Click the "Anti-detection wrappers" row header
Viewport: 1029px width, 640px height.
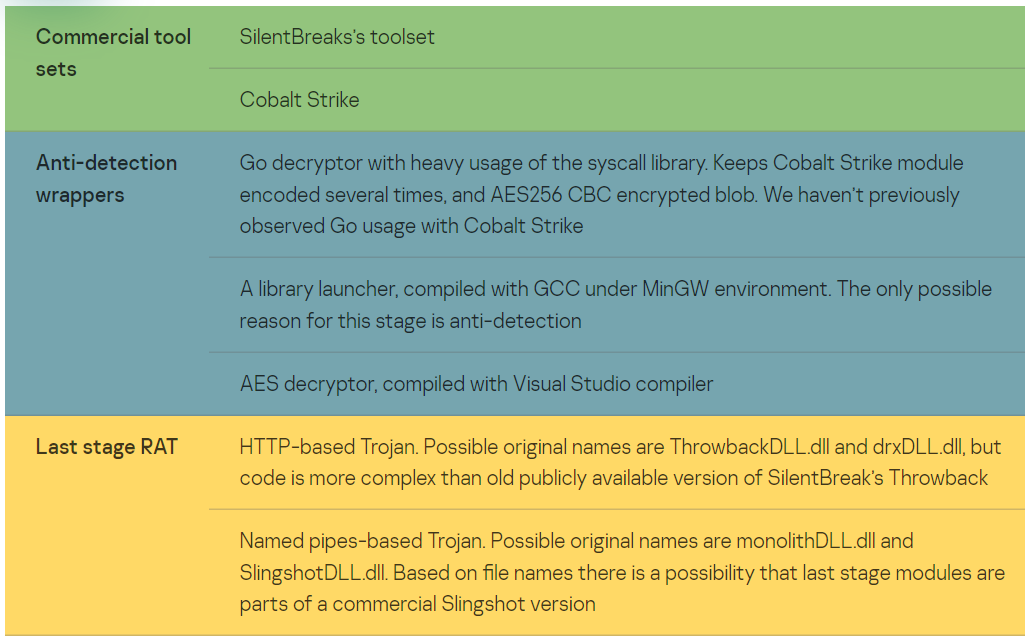pos(106,178)
